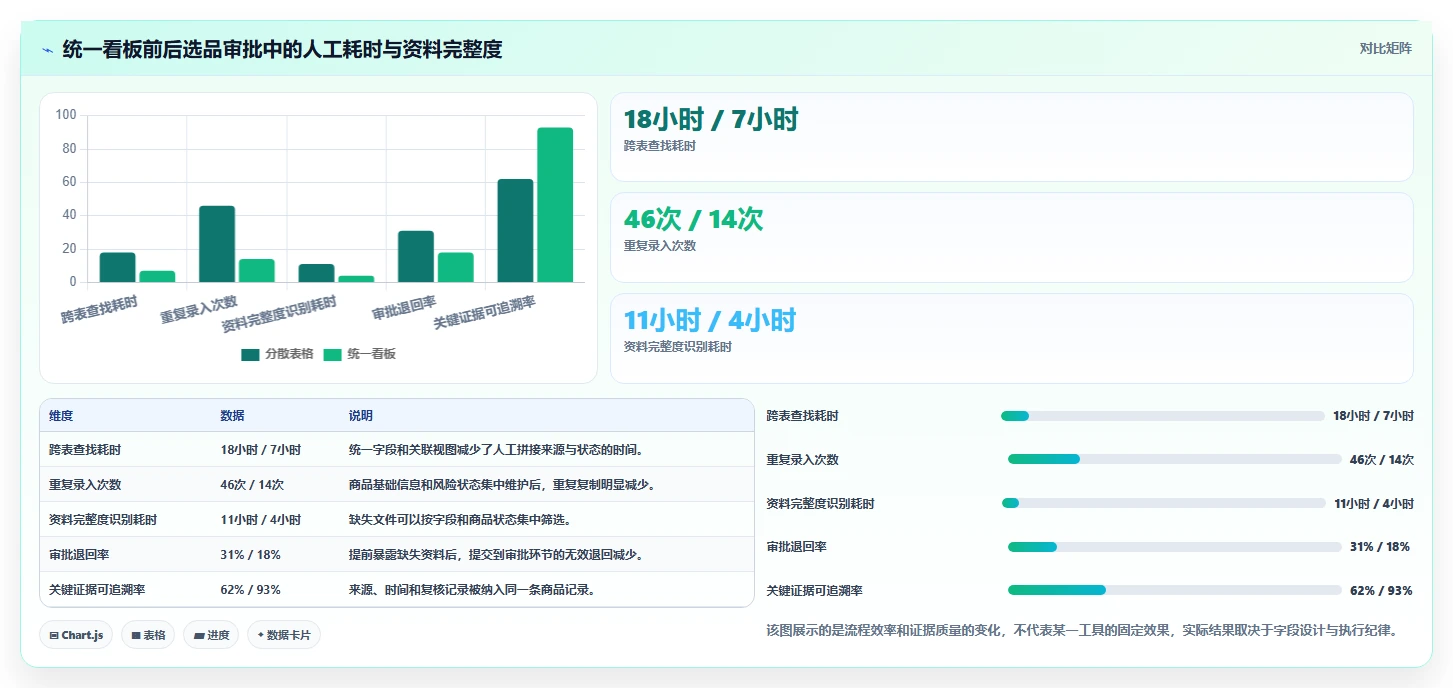Select the 进度 tag chip
The image size is (1453, 688).
point(211,635)
